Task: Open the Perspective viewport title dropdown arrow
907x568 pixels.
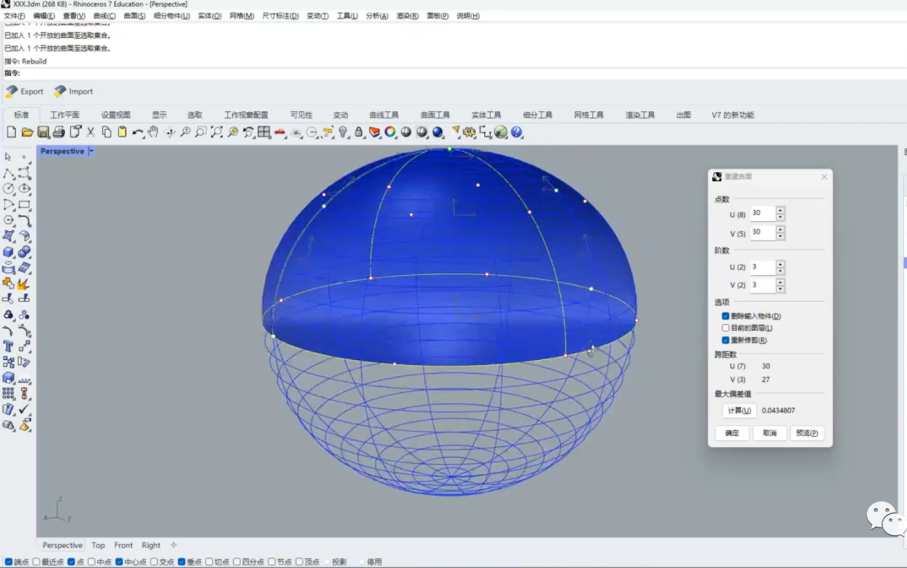Action: point(91,151)
